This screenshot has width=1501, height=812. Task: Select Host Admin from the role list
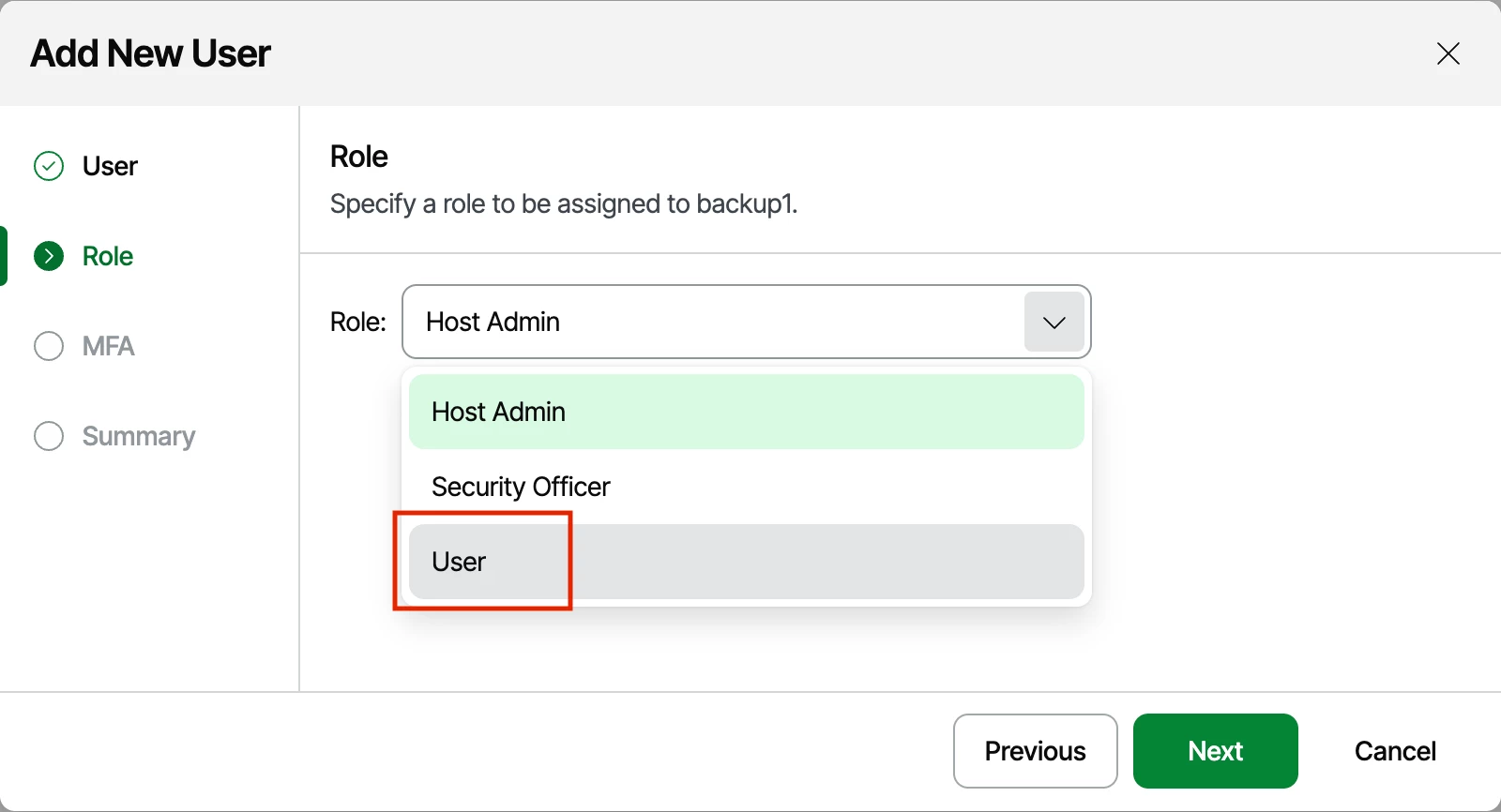point(746,412)
